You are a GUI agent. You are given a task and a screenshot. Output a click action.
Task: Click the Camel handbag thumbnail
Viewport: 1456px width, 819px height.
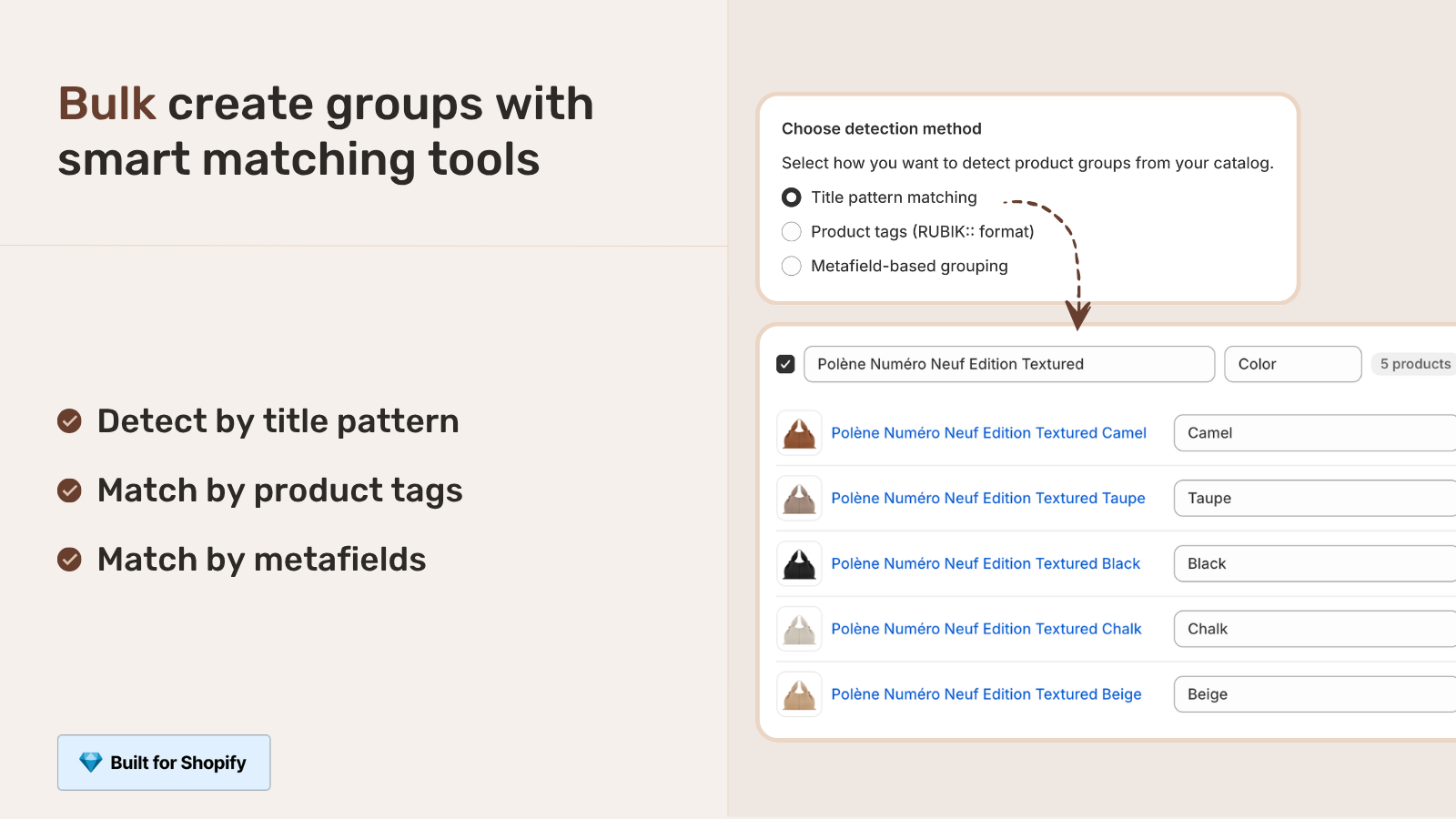(799, 433)
